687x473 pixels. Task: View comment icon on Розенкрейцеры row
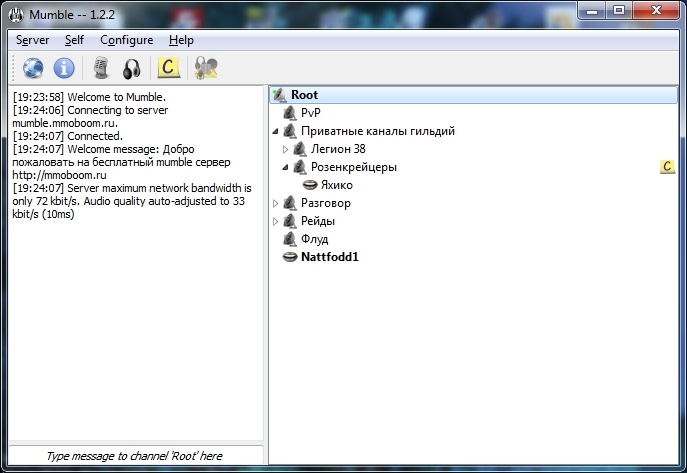pyautogui.click(x=667, y=166)
